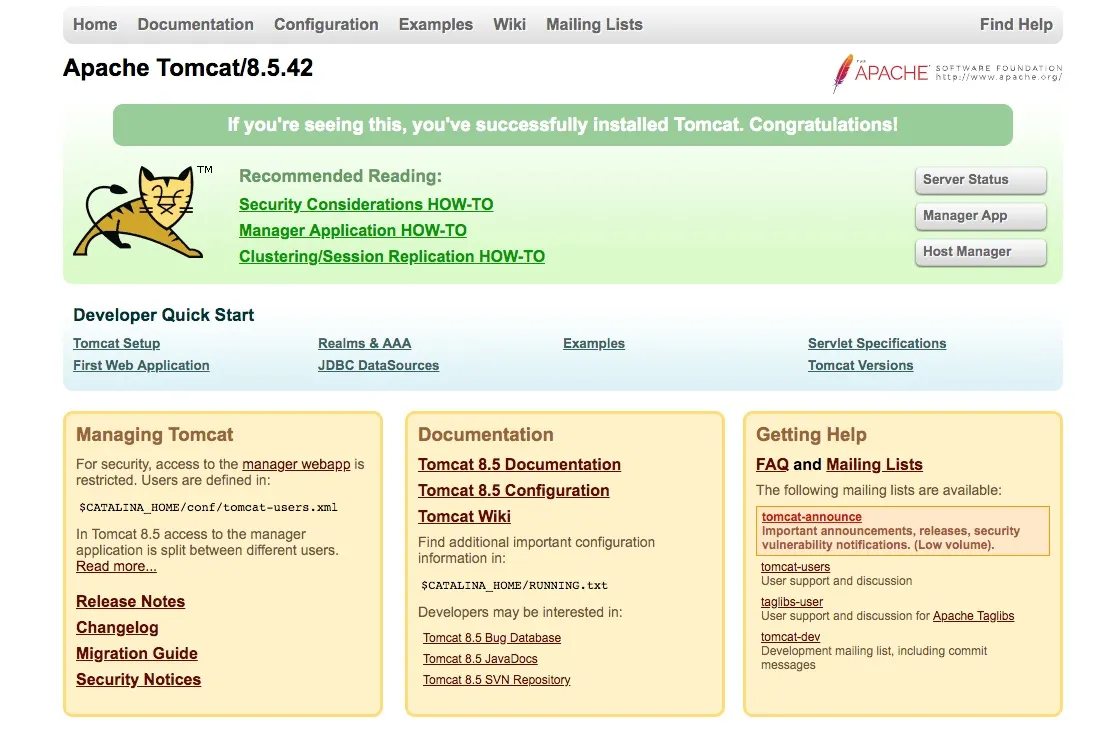Open Tomcat 8.5 SVN Repository link

(x=496, y=680)
